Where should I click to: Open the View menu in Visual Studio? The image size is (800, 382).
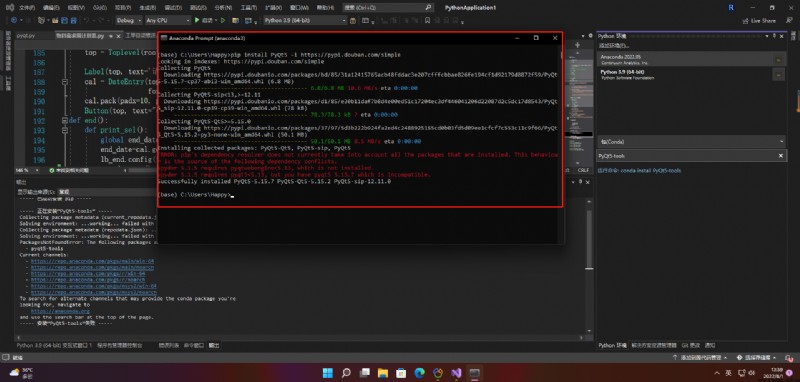(76, 8)
